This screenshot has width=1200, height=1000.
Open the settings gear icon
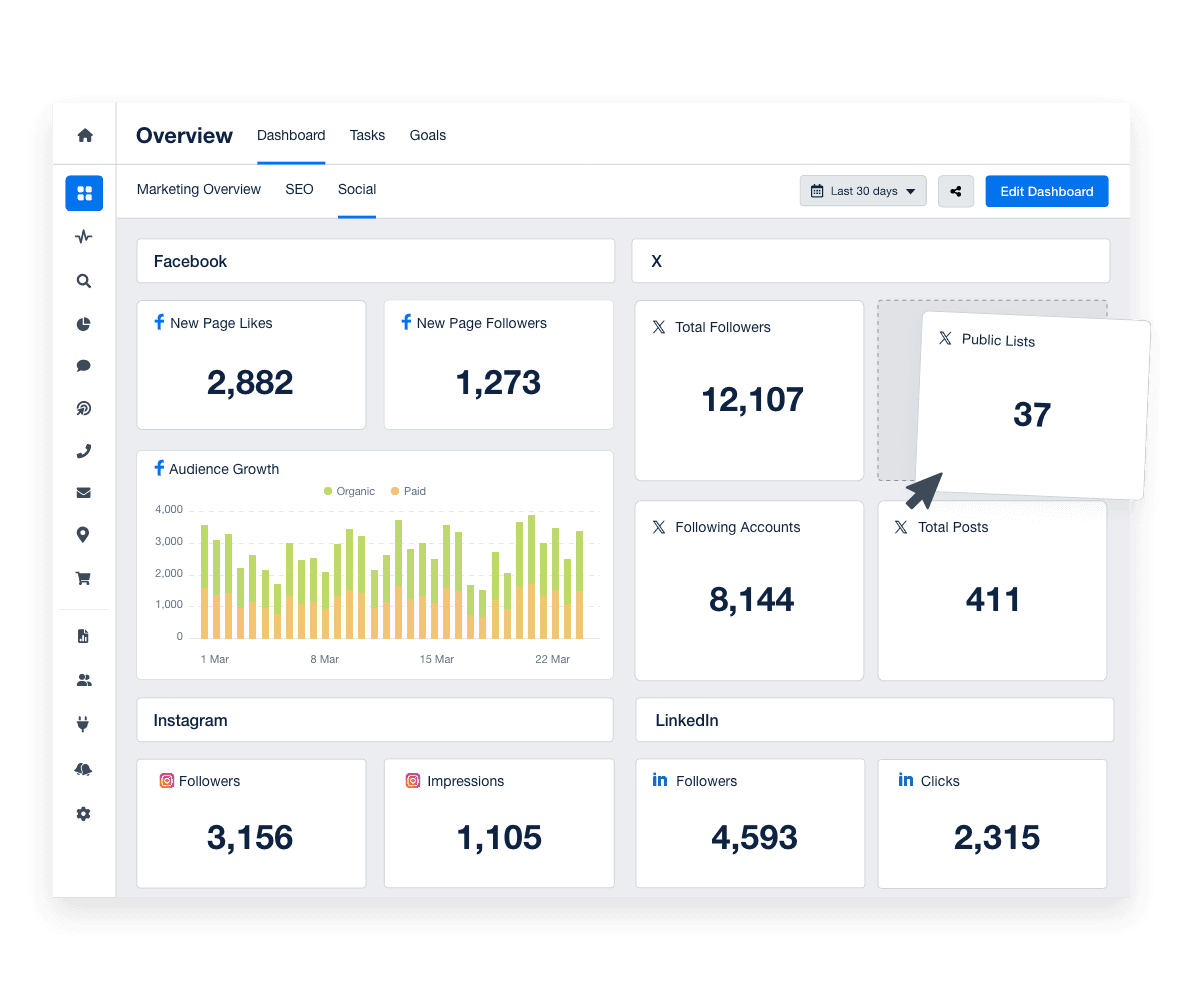(84, 813)
